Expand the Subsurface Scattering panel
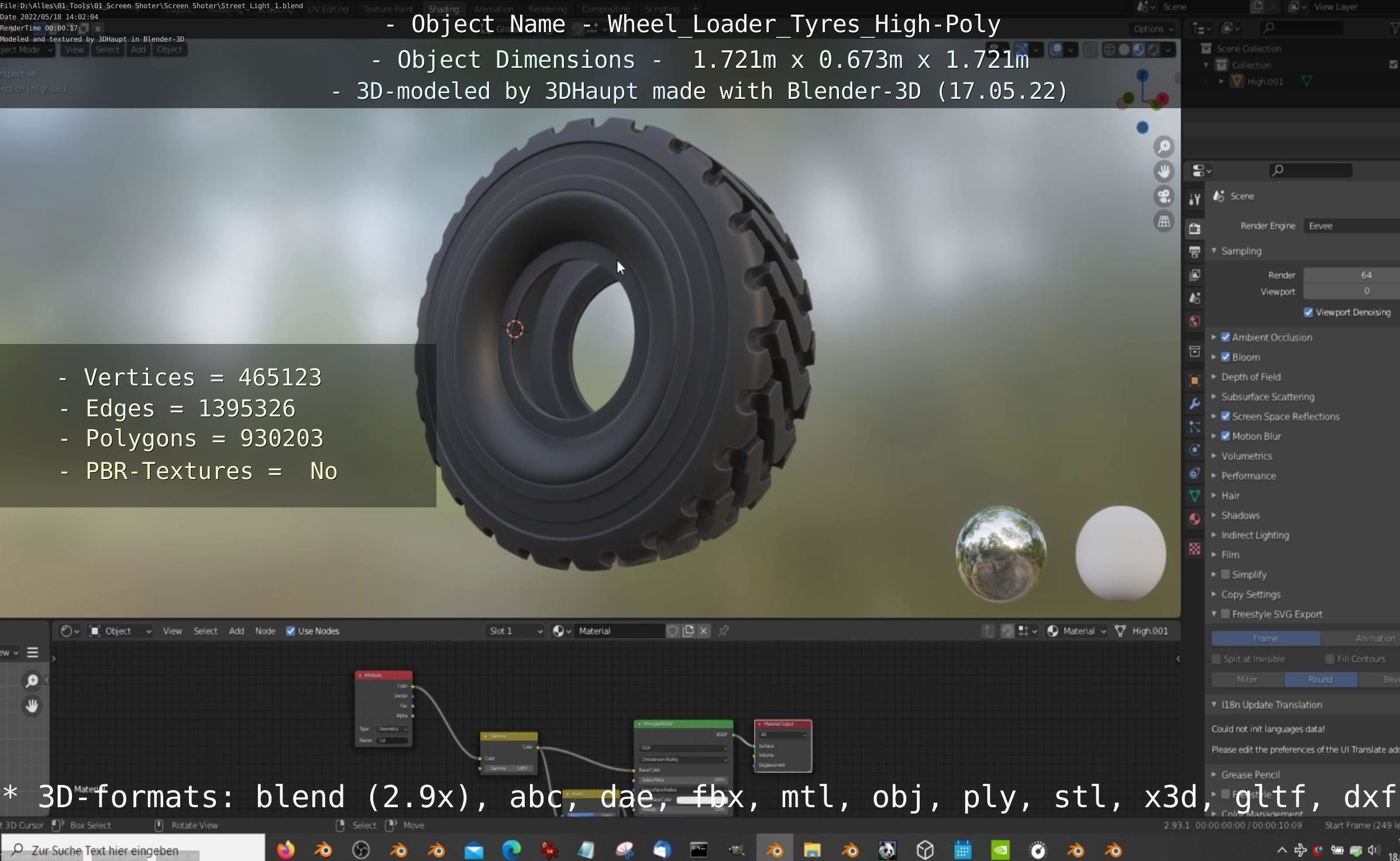The width and height of the screenshot is (1400, 861). [1214, 397]
